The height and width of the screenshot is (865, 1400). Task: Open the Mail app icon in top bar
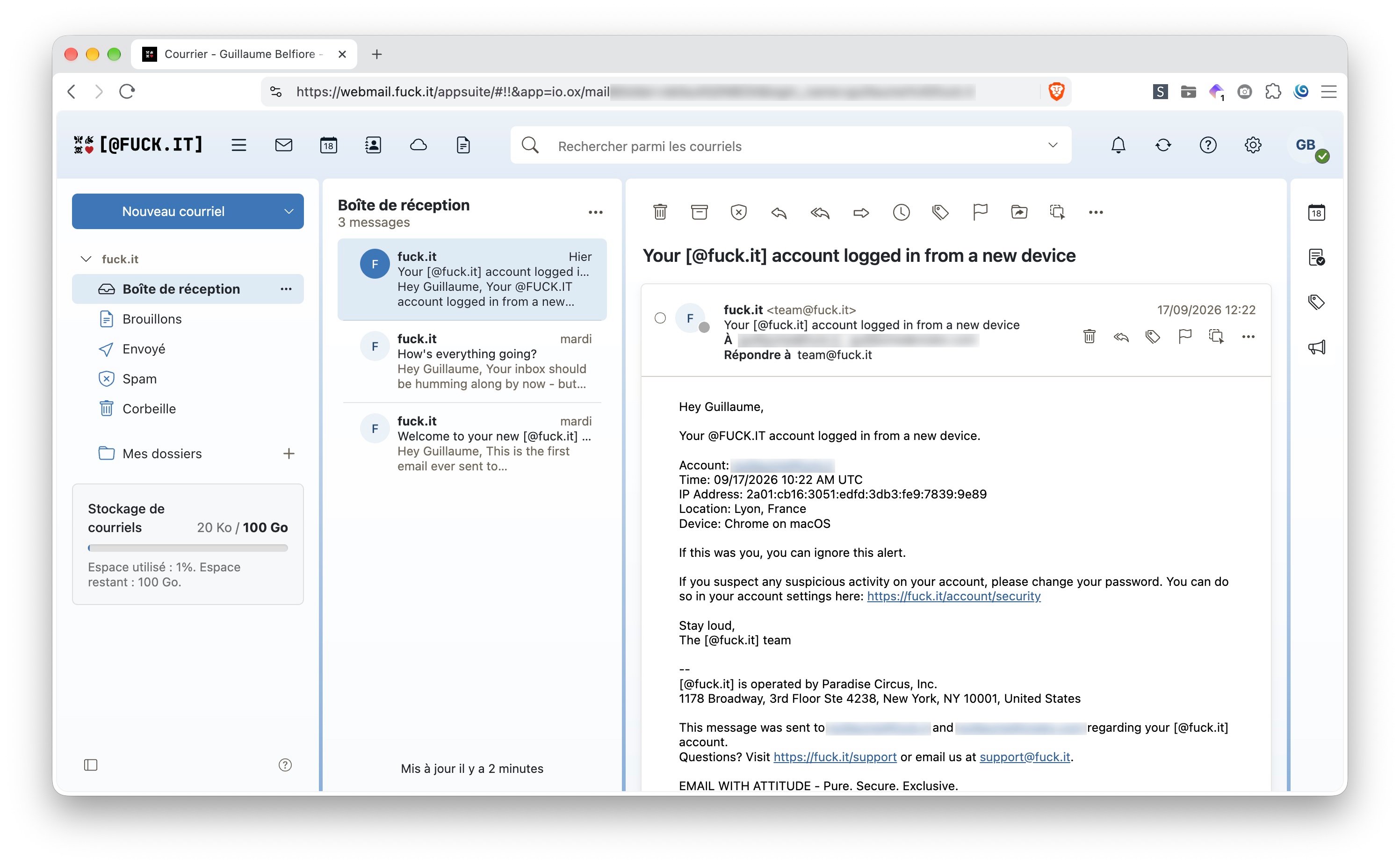[x=284, y=145]
